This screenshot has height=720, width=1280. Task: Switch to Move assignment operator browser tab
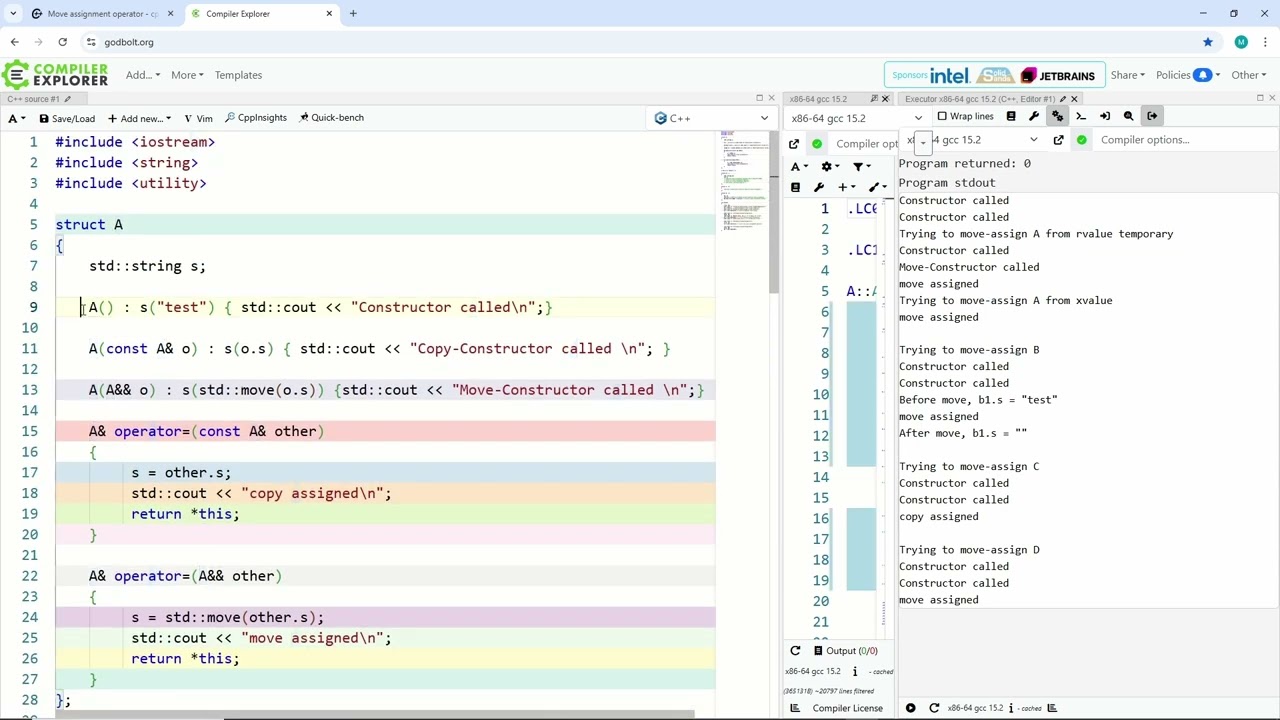click(x=103, y=14)
